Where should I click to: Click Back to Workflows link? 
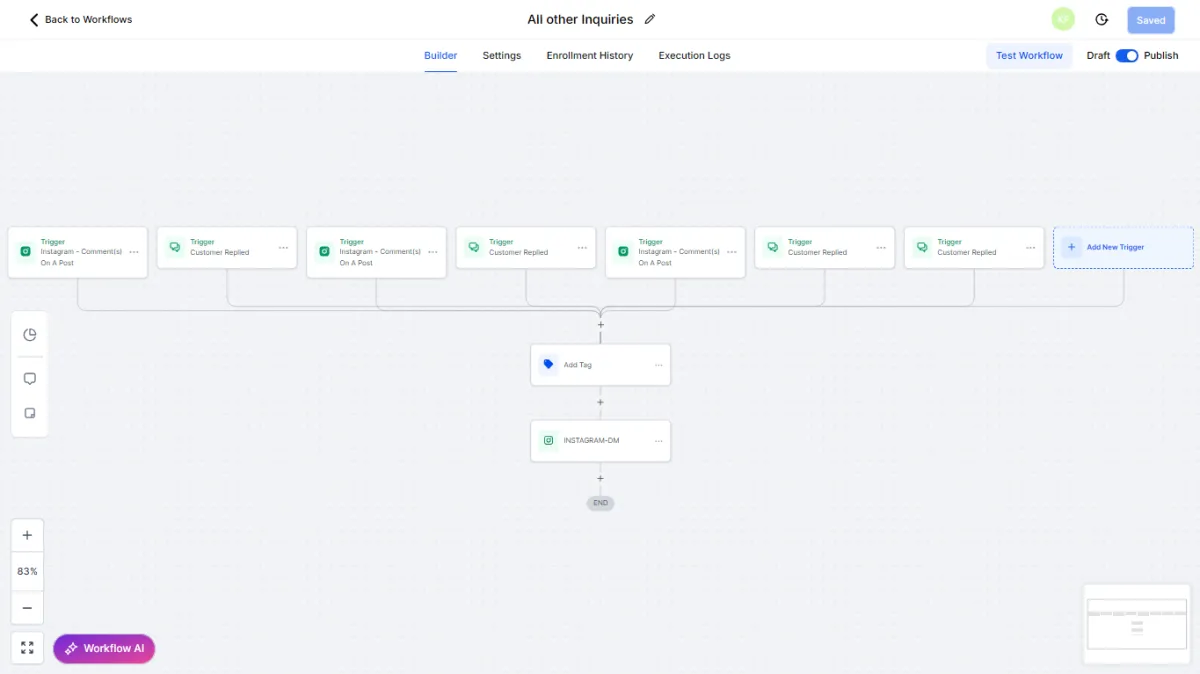point(81,19)
